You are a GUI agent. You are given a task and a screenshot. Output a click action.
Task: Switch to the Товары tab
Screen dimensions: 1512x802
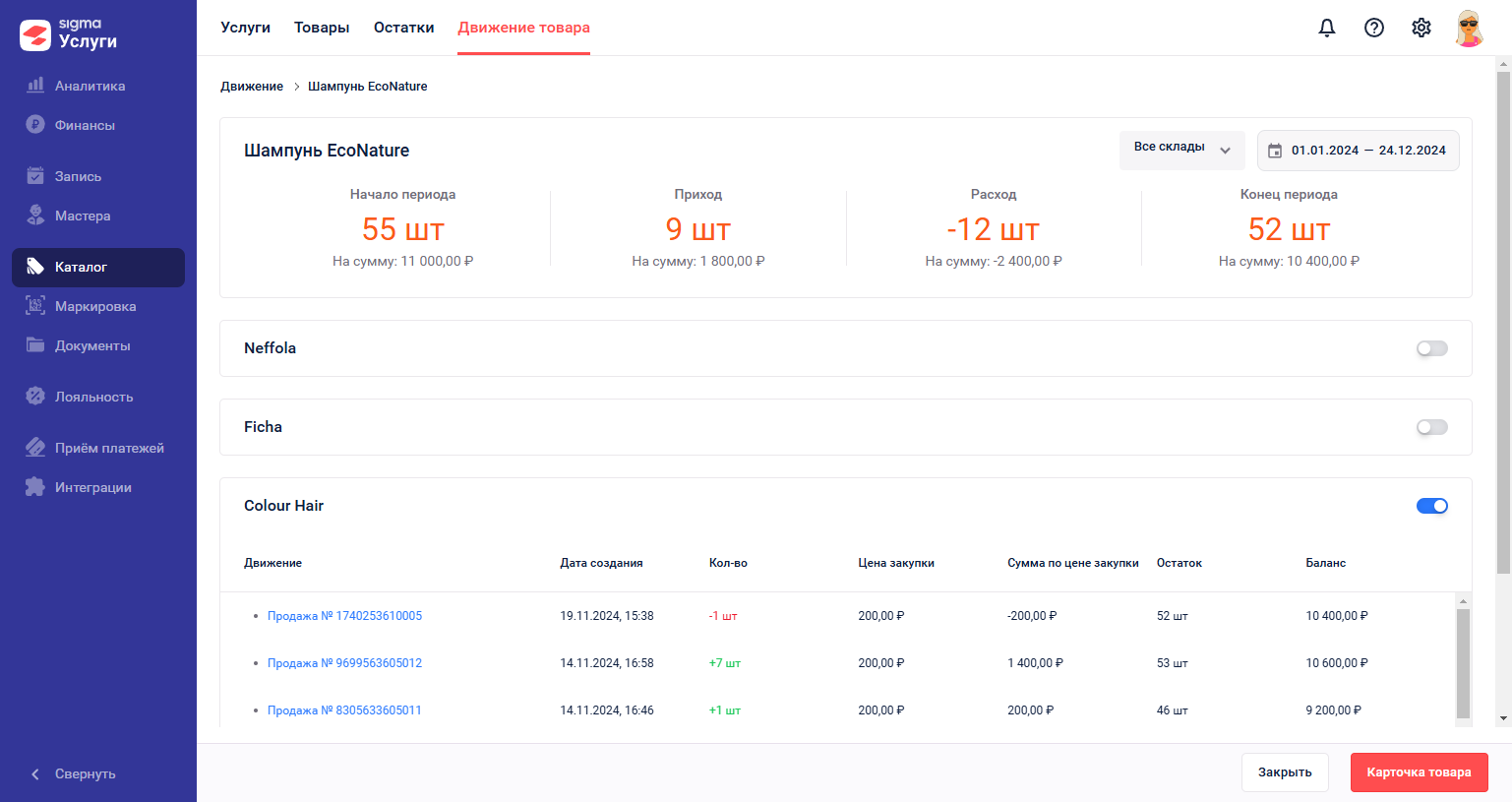point(322,28)
